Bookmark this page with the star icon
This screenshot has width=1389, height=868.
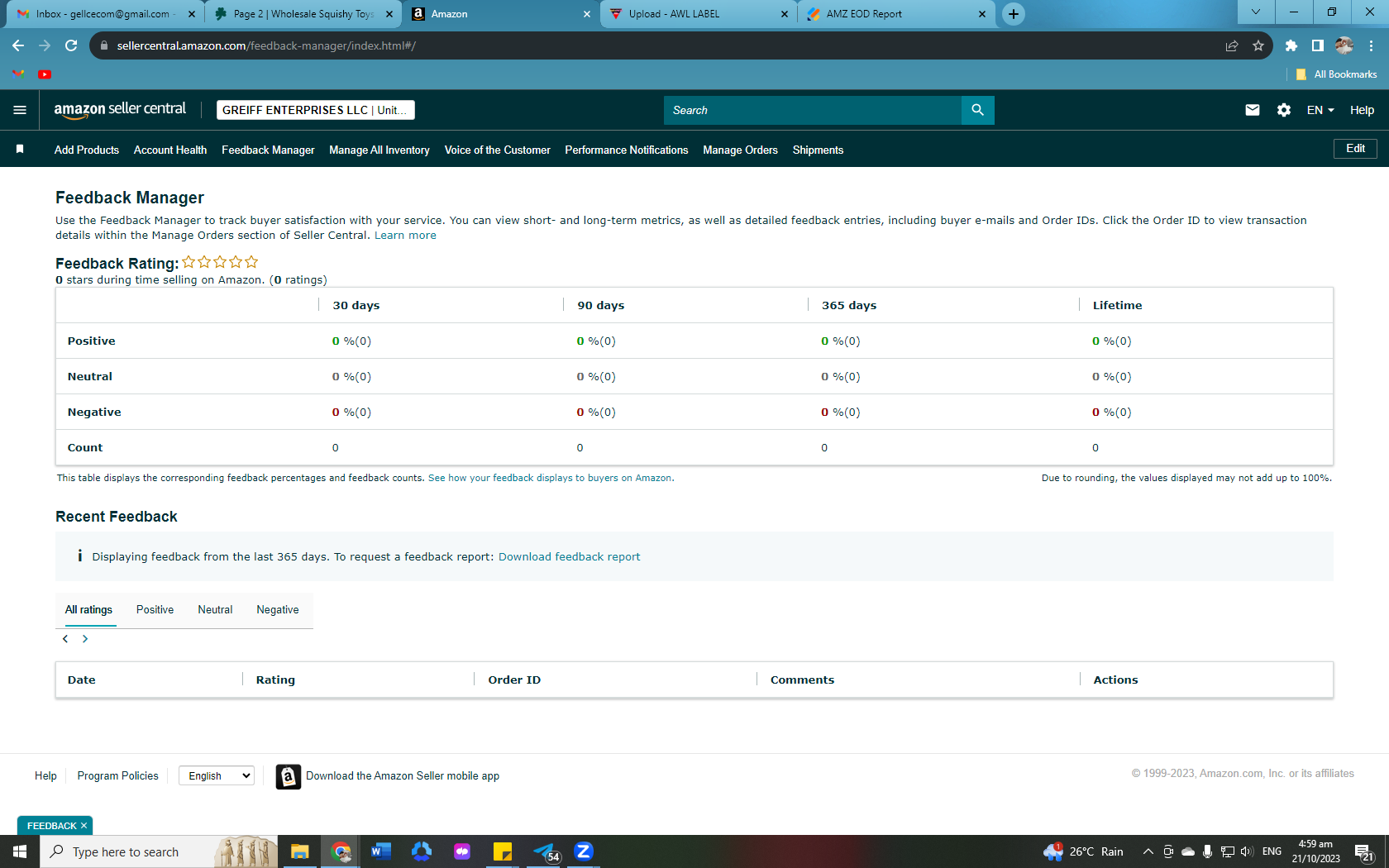1258,45
